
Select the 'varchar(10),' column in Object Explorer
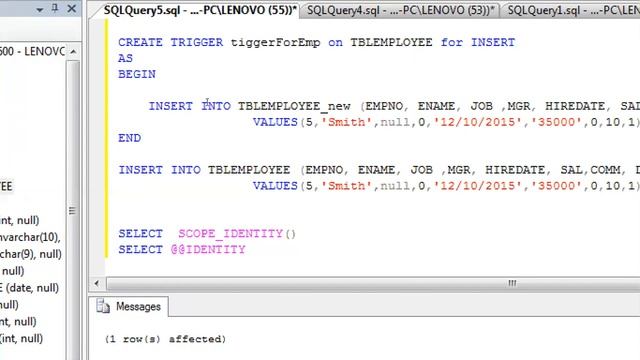[x=30, y=237]
